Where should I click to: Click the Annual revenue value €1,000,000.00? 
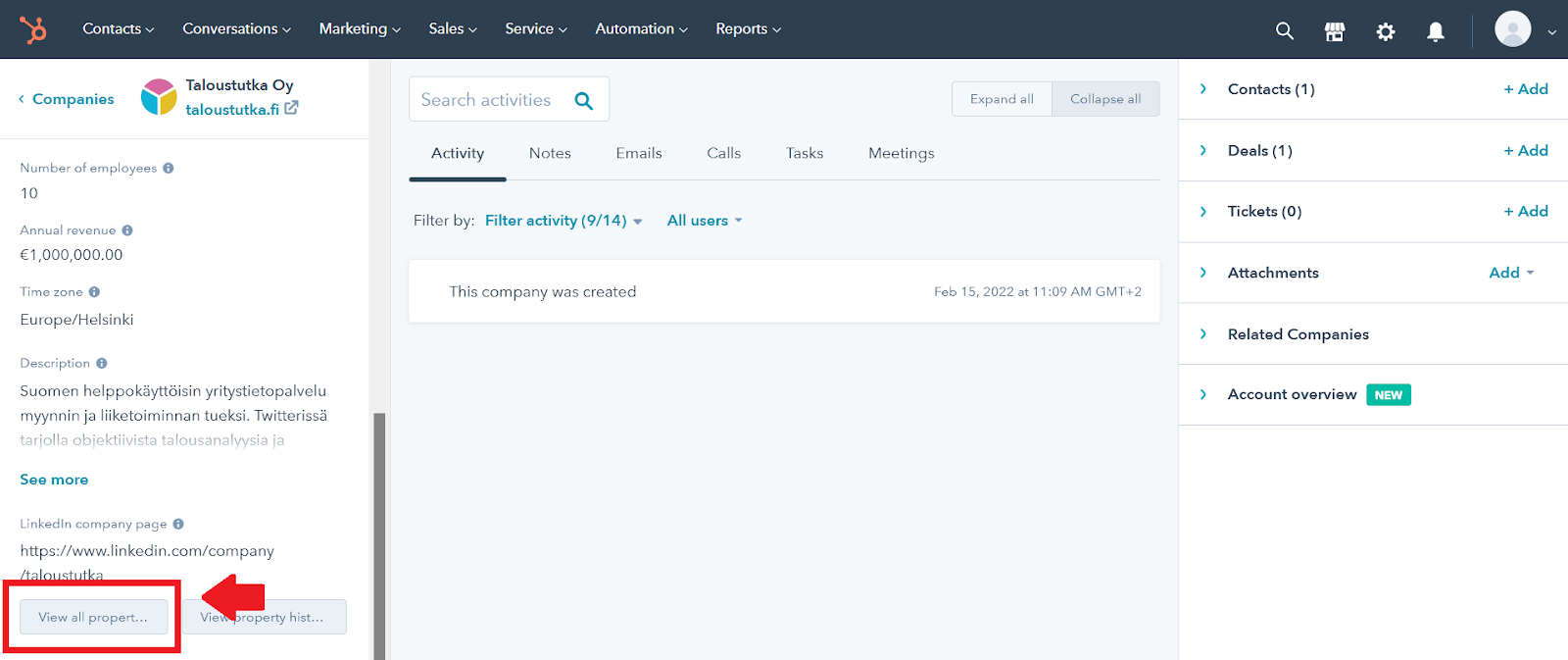pos(72,255)
